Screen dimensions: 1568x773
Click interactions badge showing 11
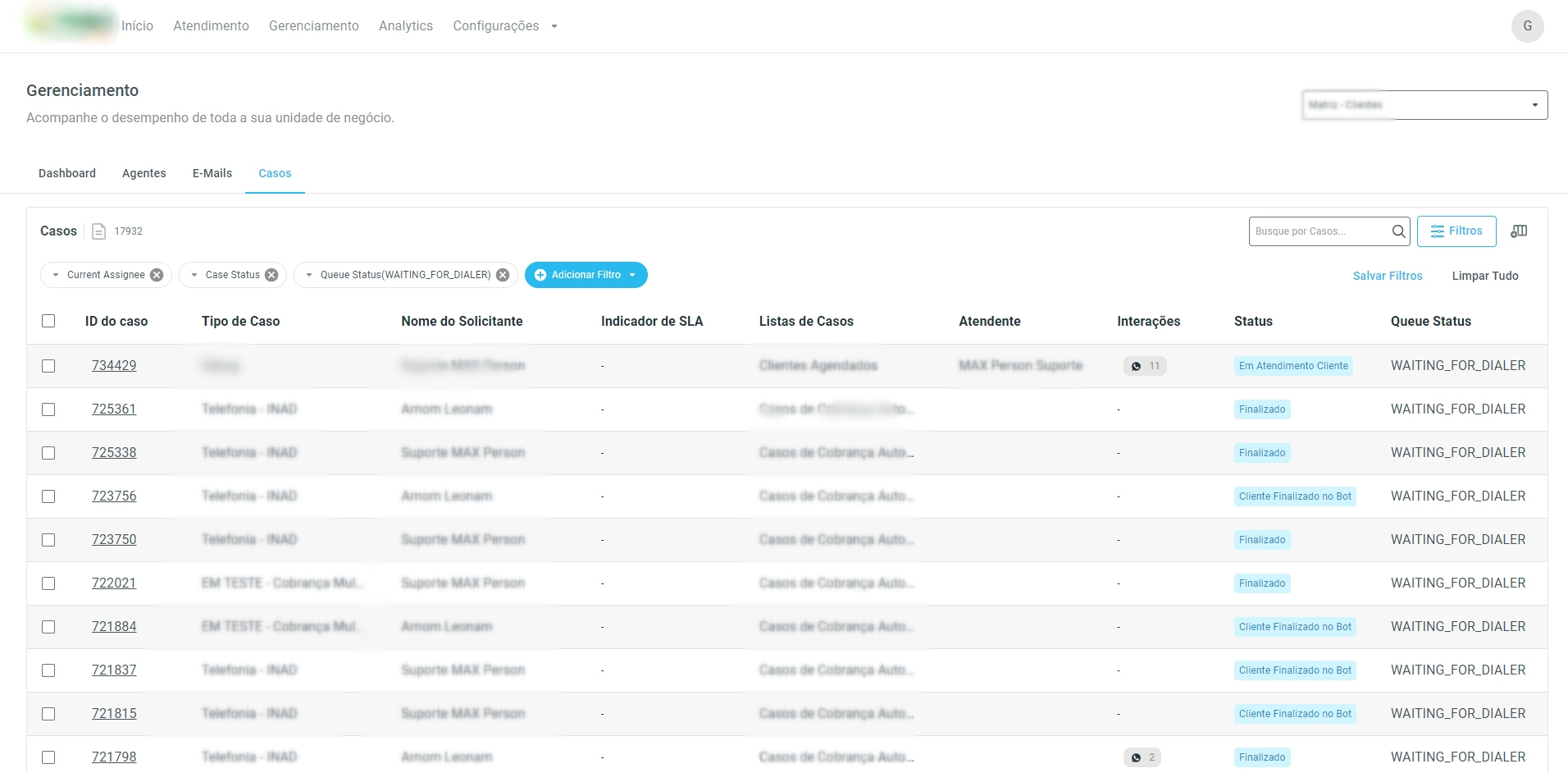[x=1145, y=366]
